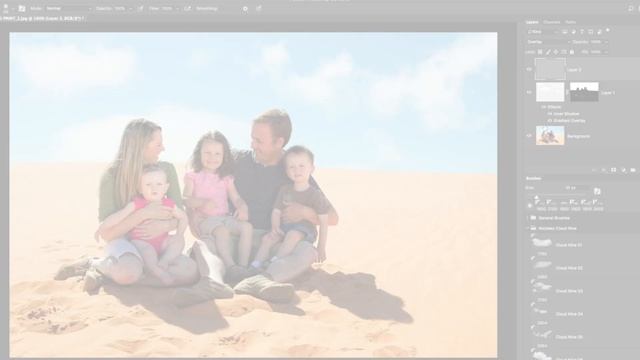Toggle visibility of Inner Shadow effect
Screen dimensions: 640x360
(550, 114)
